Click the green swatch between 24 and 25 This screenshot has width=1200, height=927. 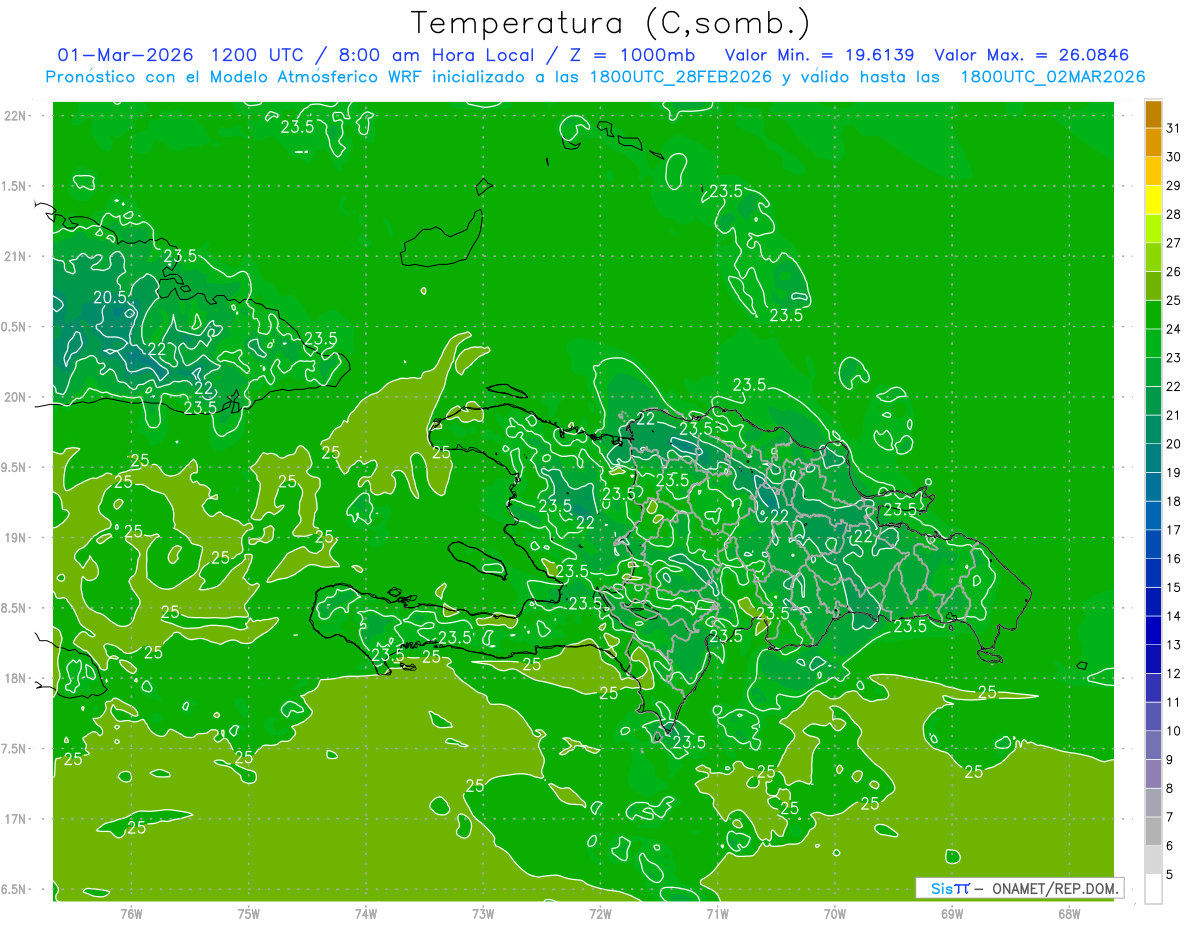click(x=1153, y=315)
